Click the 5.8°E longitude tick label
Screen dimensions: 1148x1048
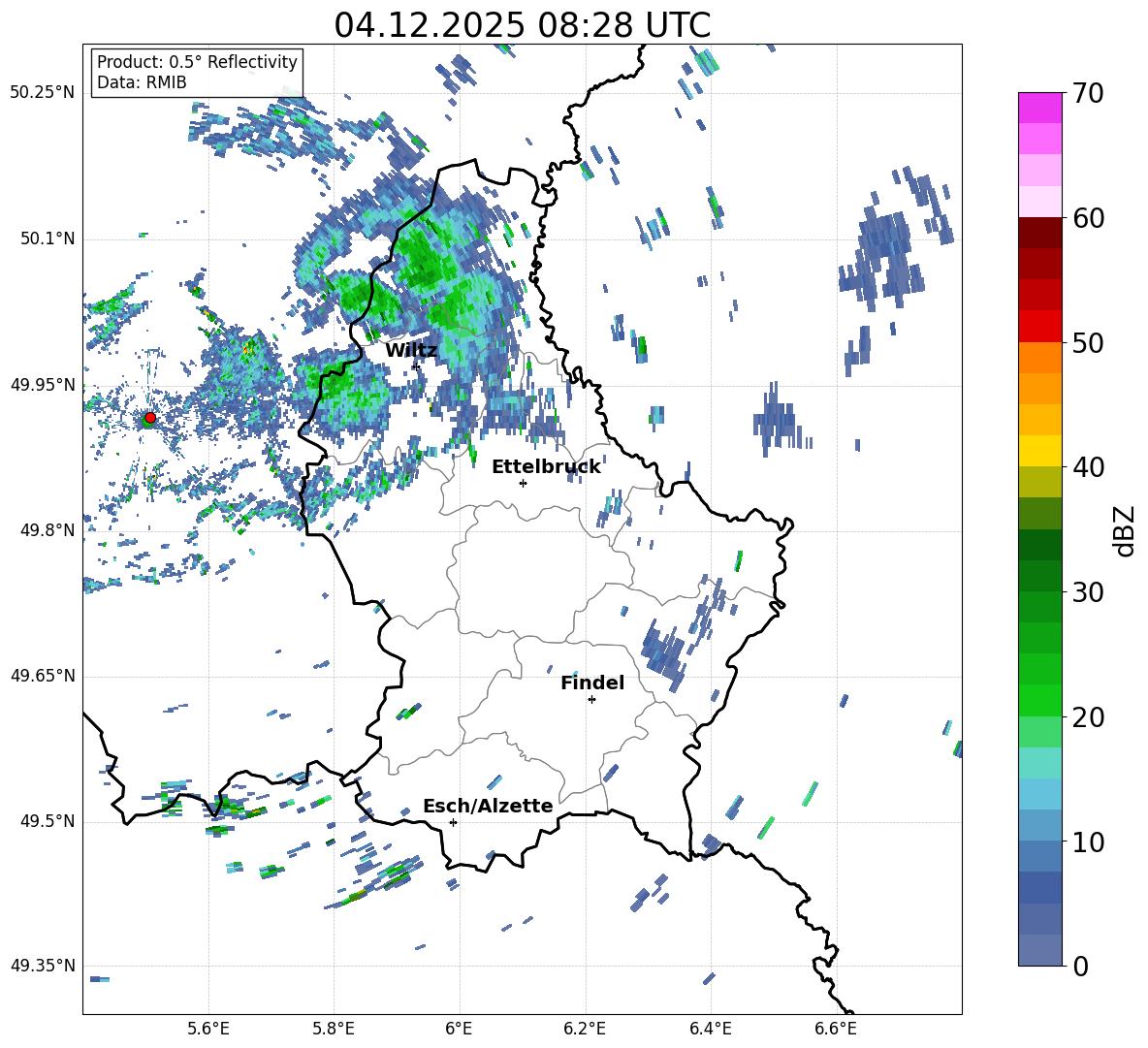pyautogui.click(x=334, y=1029)
